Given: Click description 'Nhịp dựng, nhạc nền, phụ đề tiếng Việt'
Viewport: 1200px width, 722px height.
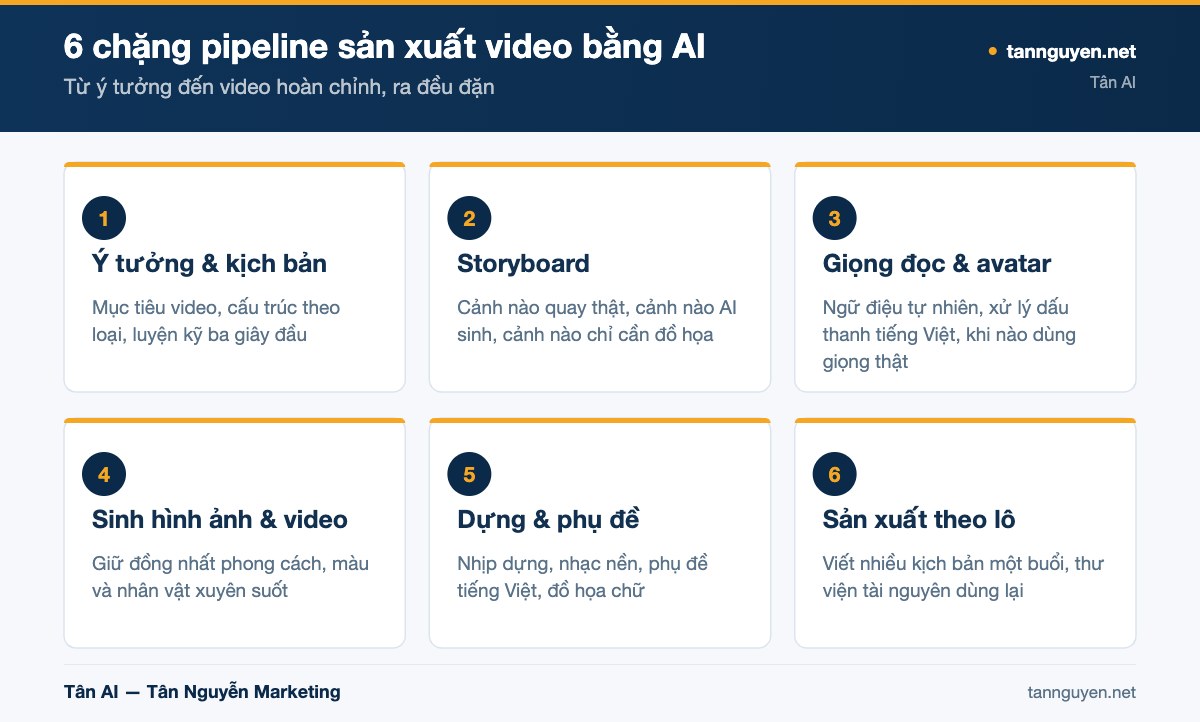Looking at the screenshot, I should pos(582,577).
